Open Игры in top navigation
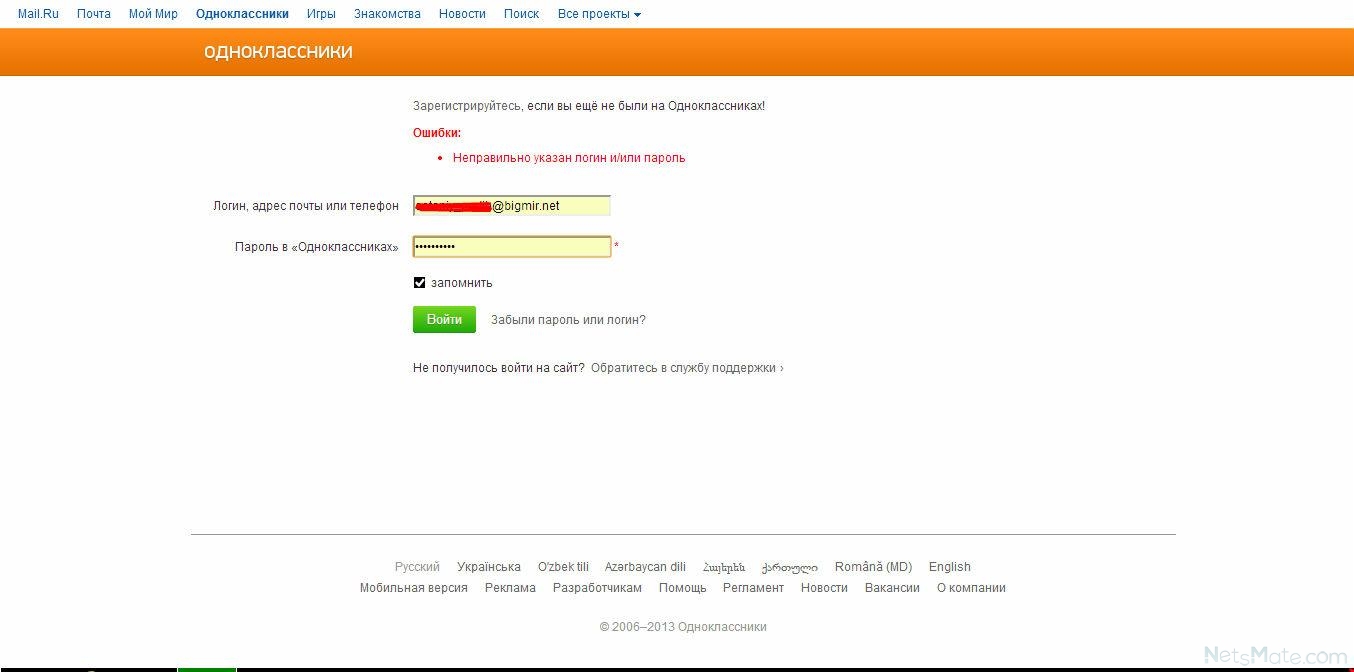1354x672 pixels. click(x=321, y=14)
